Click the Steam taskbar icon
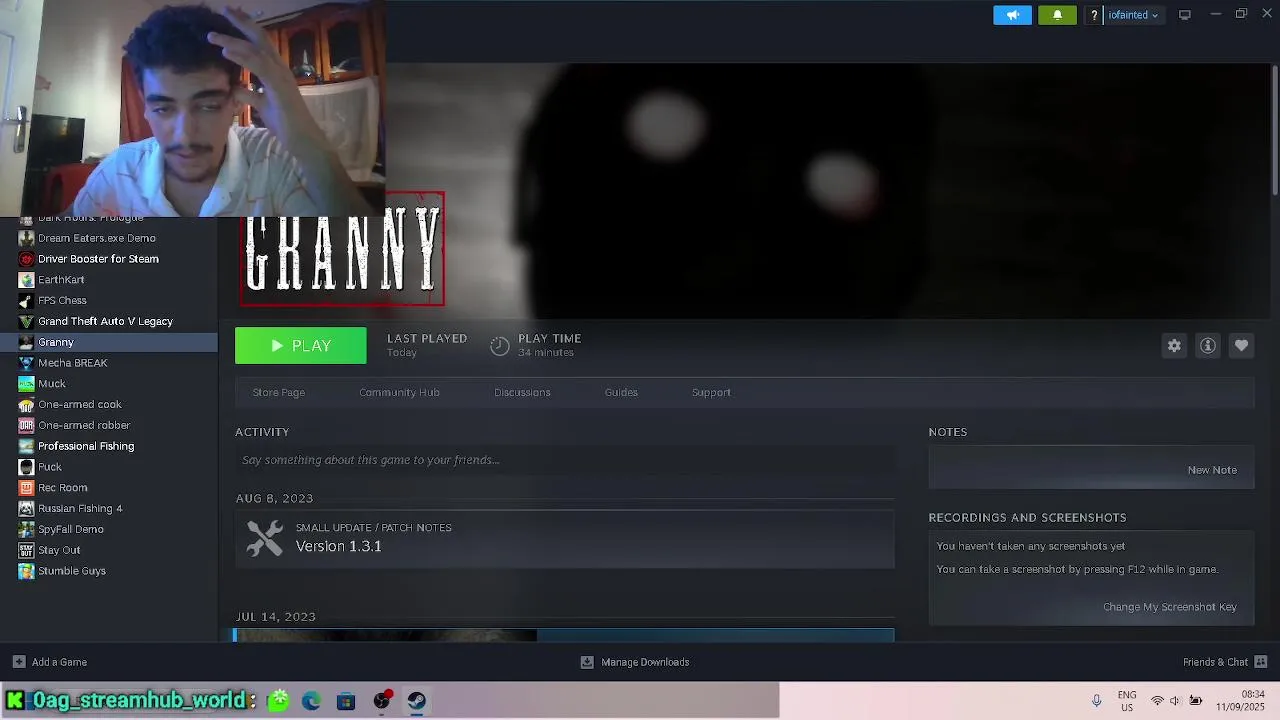1280x720 pixels. tap(417, 701)
